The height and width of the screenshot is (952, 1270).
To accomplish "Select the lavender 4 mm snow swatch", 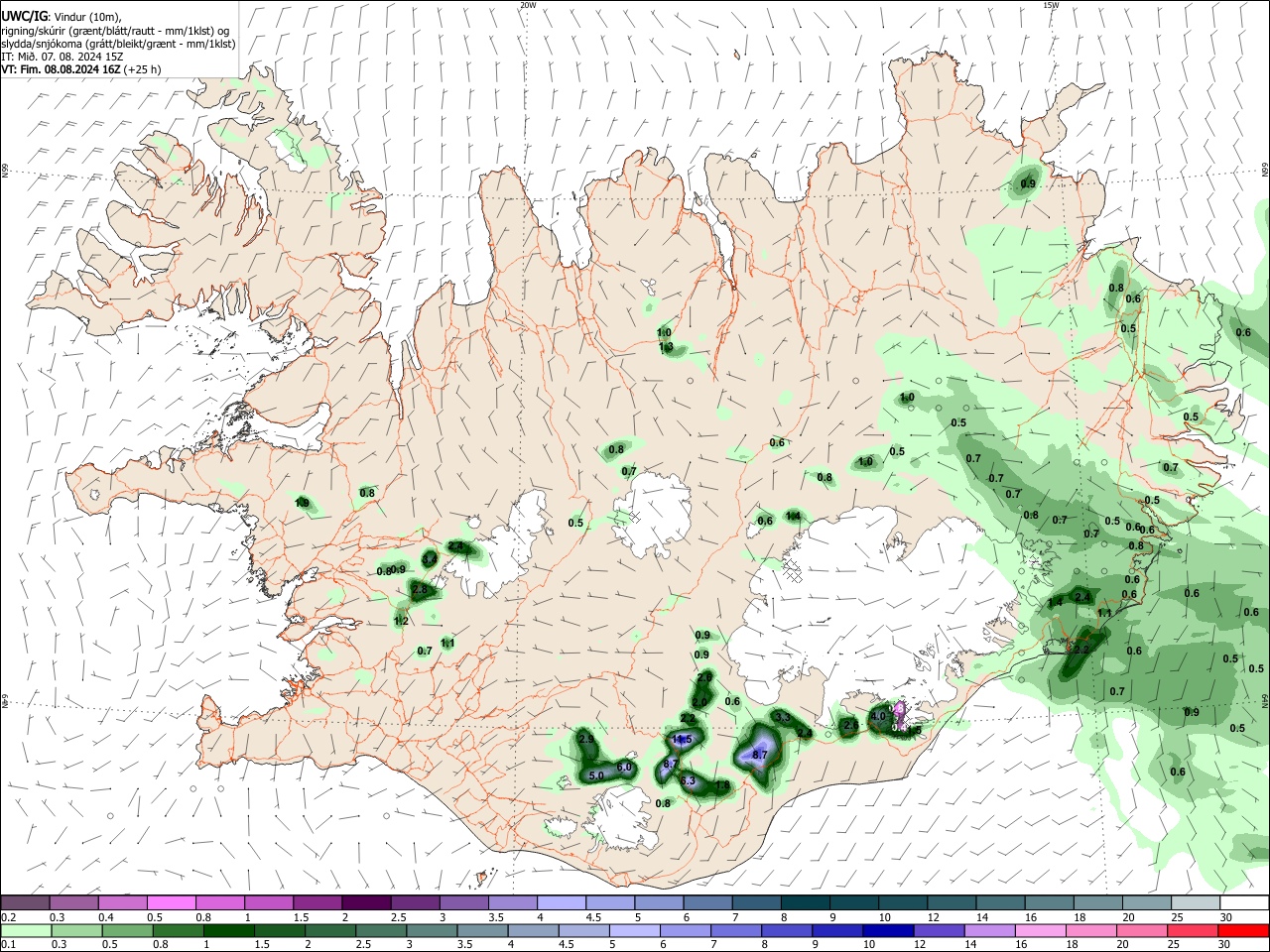I will tap(562, 903).
